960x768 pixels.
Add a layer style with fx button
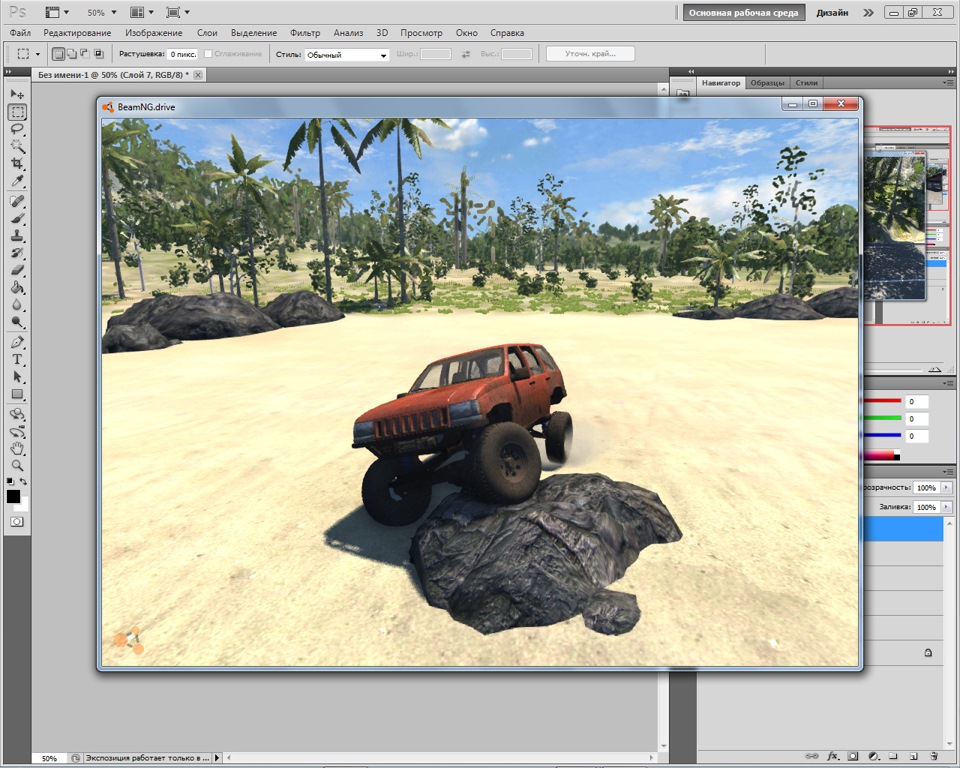pyautogui.click(x=832, y=756)
